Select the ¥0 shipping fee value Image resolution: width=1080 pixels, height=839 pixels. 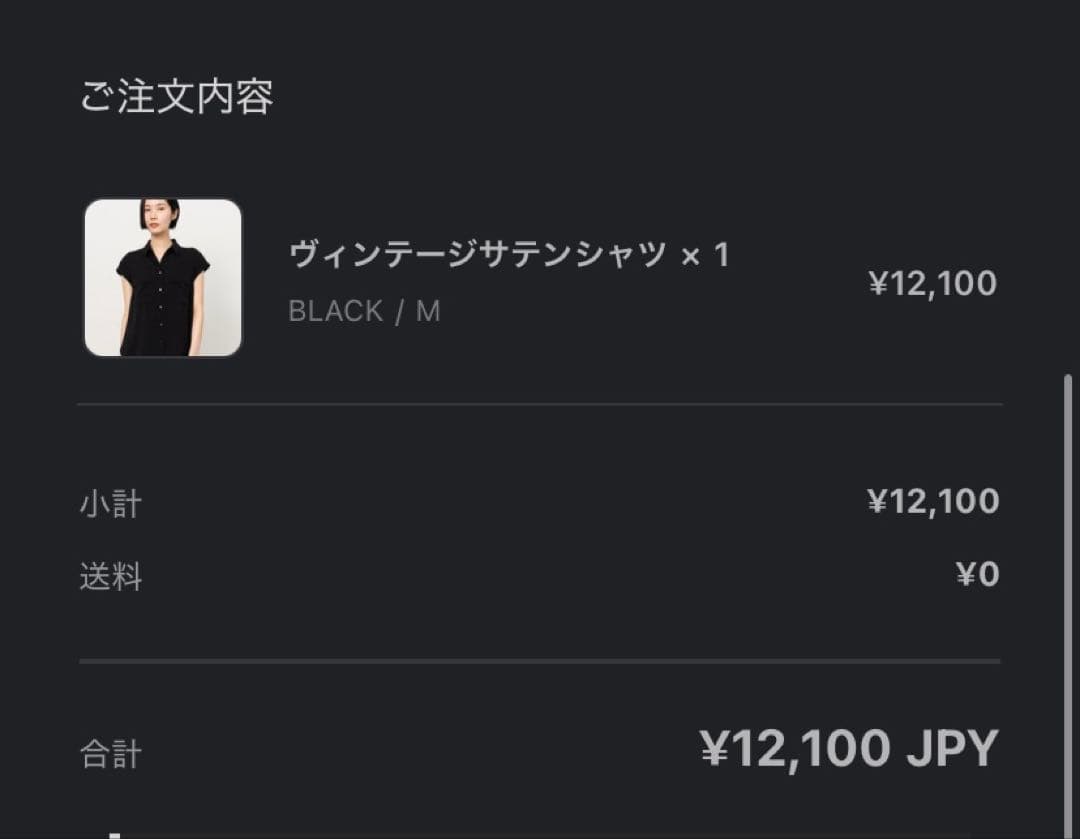(975, 573)
